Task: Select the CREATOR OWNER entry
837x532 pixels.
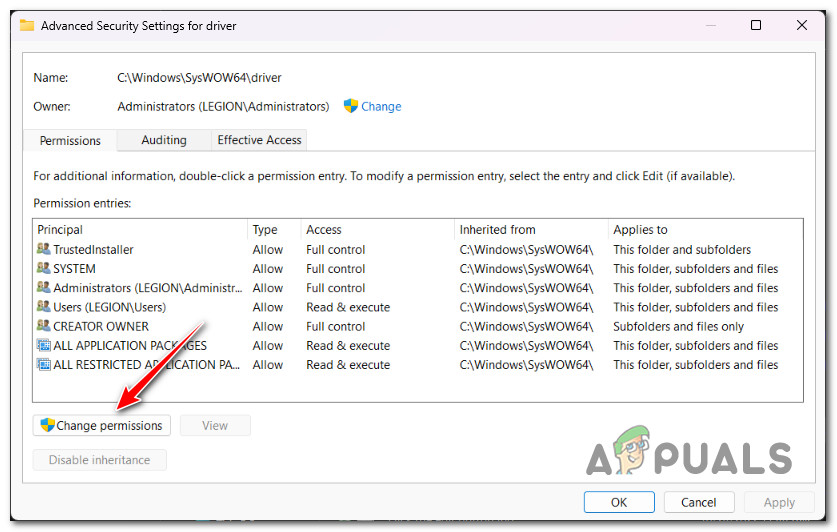Action: click(x=417, y=326)
